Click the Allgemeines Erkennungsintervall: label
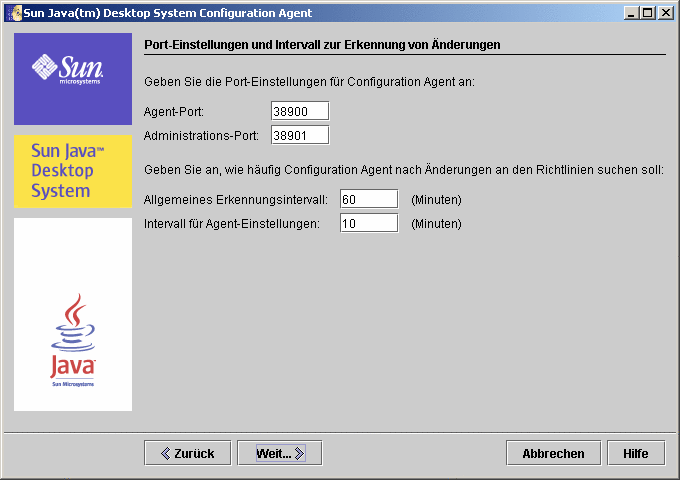This screenshot has width=680, height=480. pos(235,200)
